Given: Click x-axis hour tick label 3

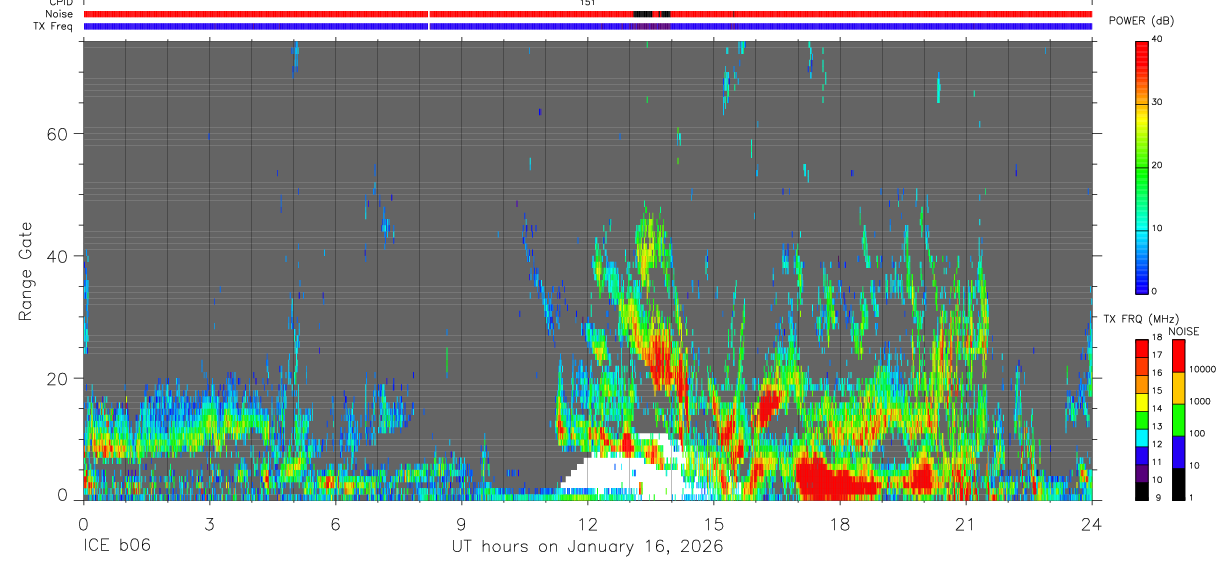Looking at the screenshot, I should click(209, 524).
